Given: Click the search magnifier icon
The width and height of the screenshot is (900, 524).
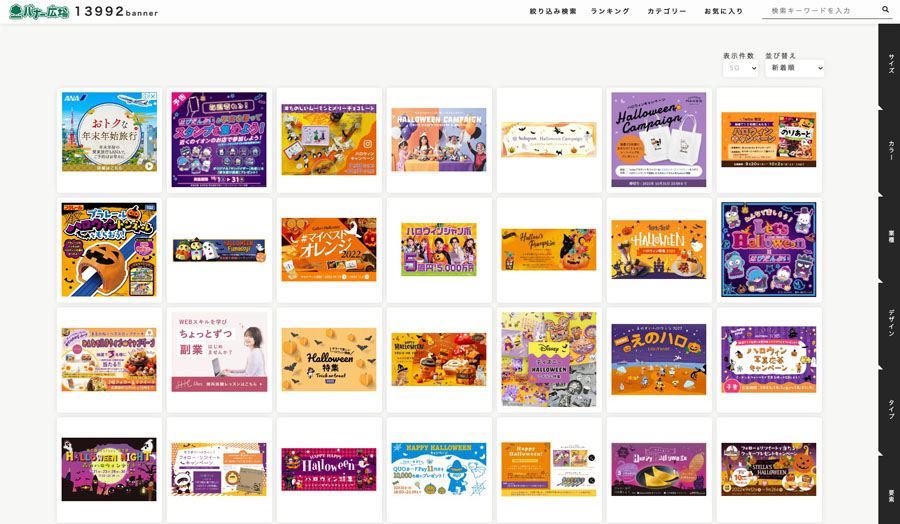Looking at the screenshot, I should [885, 10].
